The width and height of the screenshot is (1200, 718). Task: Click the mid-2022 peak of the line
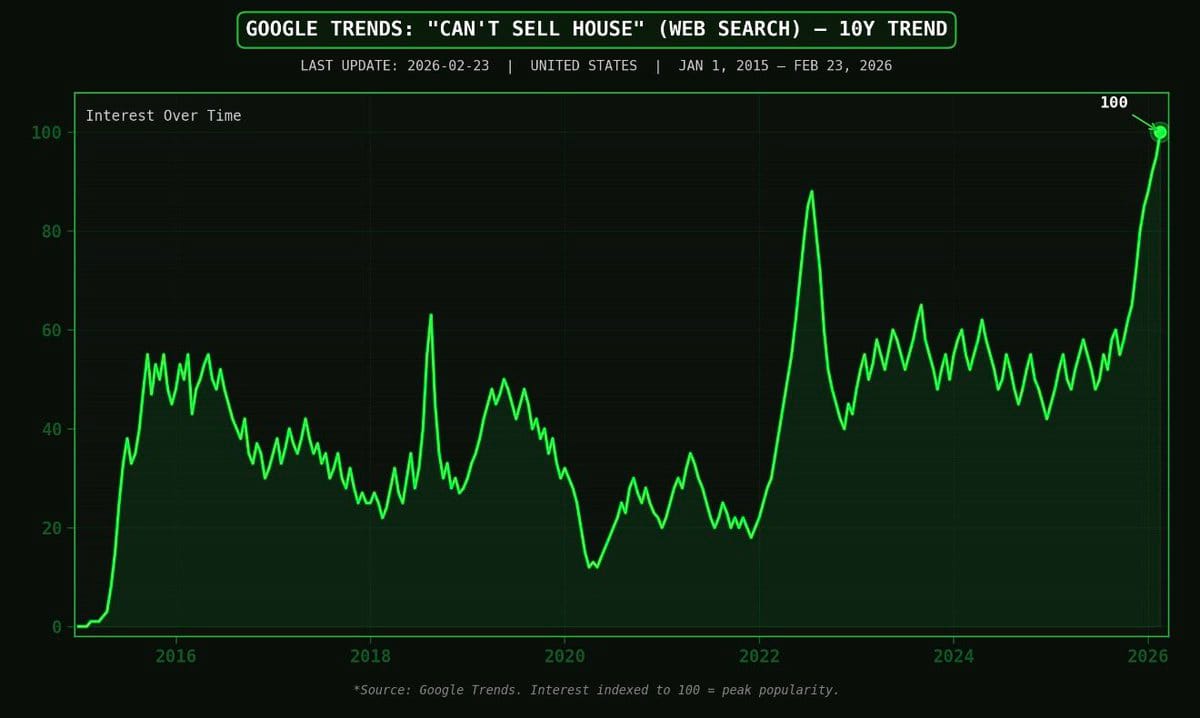coord(811,192)
